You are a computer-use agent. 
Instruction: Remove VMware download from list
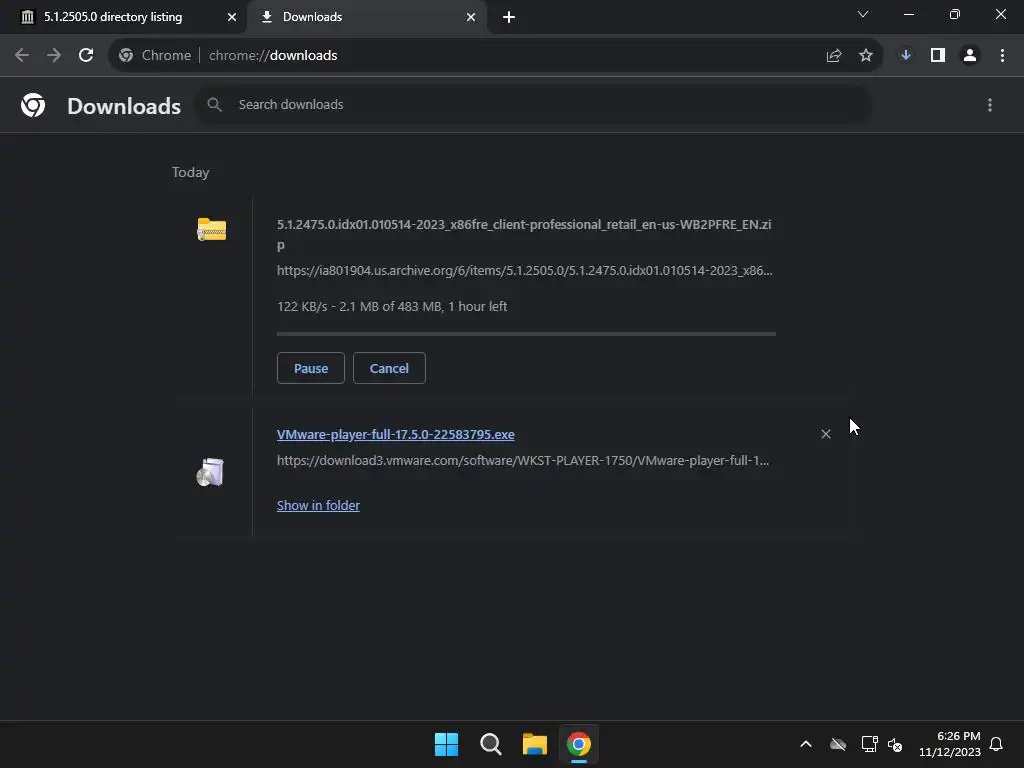point(825,434)
